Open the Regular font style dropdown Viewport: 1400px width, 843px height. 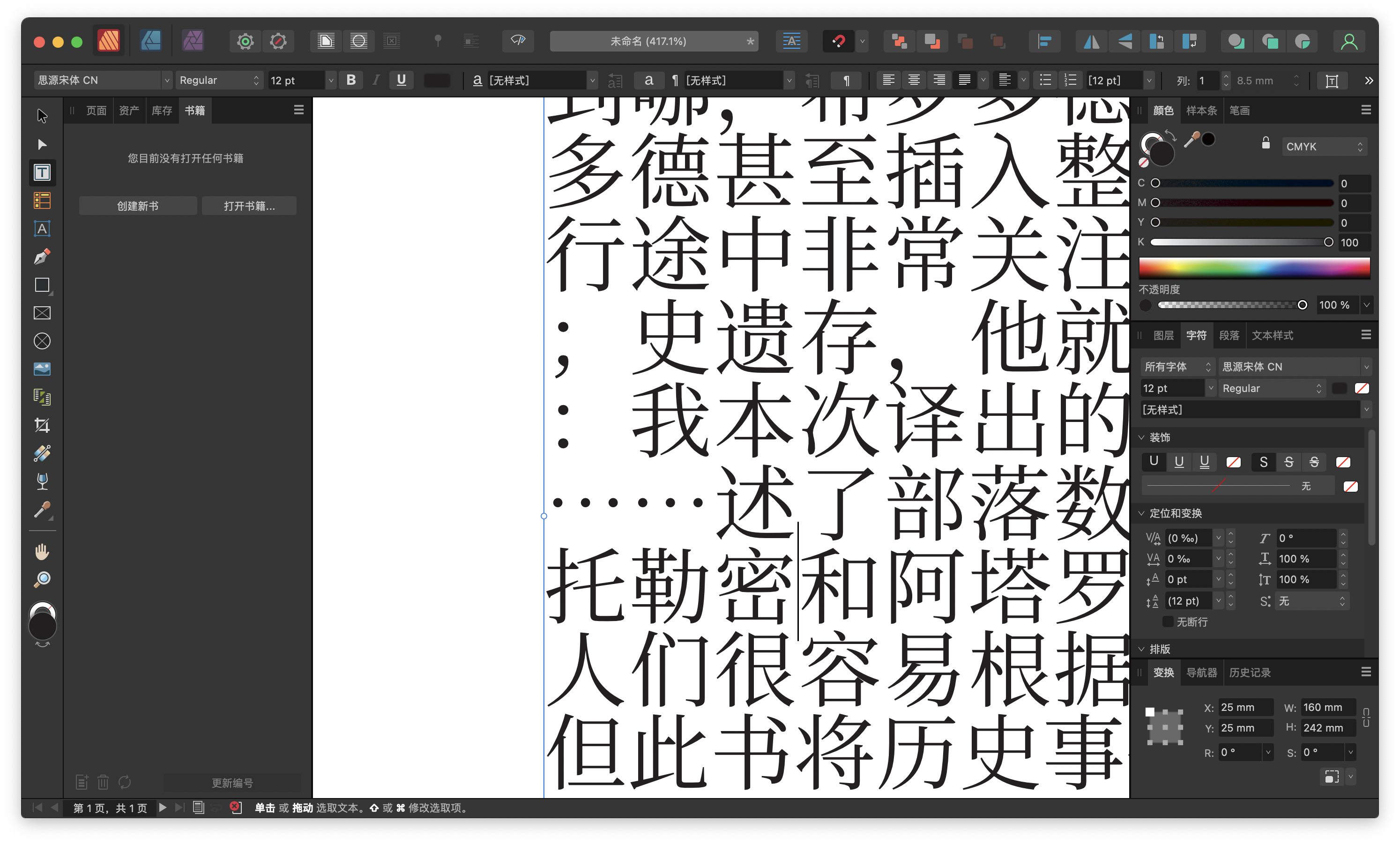click(x=219, y=80)
